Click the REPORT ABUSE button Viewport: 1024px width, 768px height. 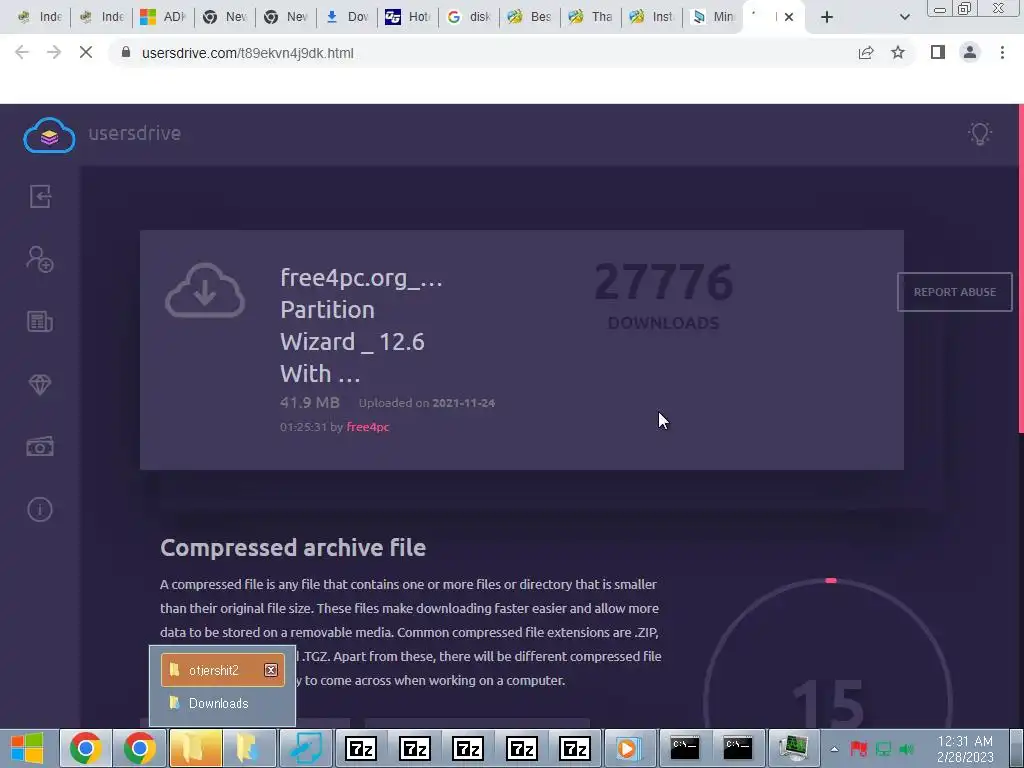pos(954,292)
